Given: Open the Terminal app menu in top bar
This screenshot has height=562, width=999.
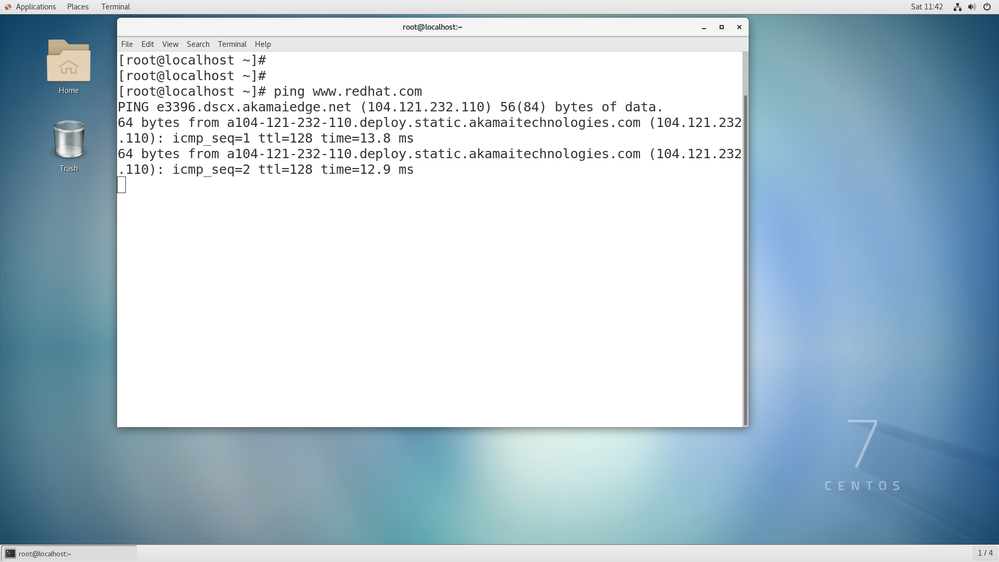Looking at the screenshot, I should [x=115, y=7].
